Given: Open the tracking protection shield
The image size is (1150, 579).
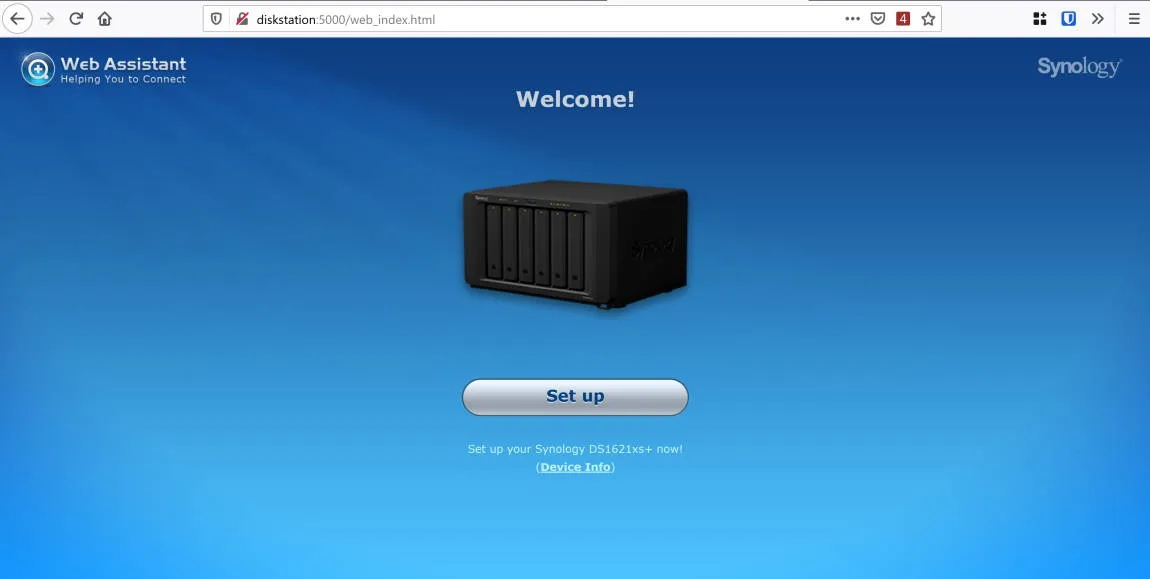Looking at the screenshot, I should click(x=214, y=18).
